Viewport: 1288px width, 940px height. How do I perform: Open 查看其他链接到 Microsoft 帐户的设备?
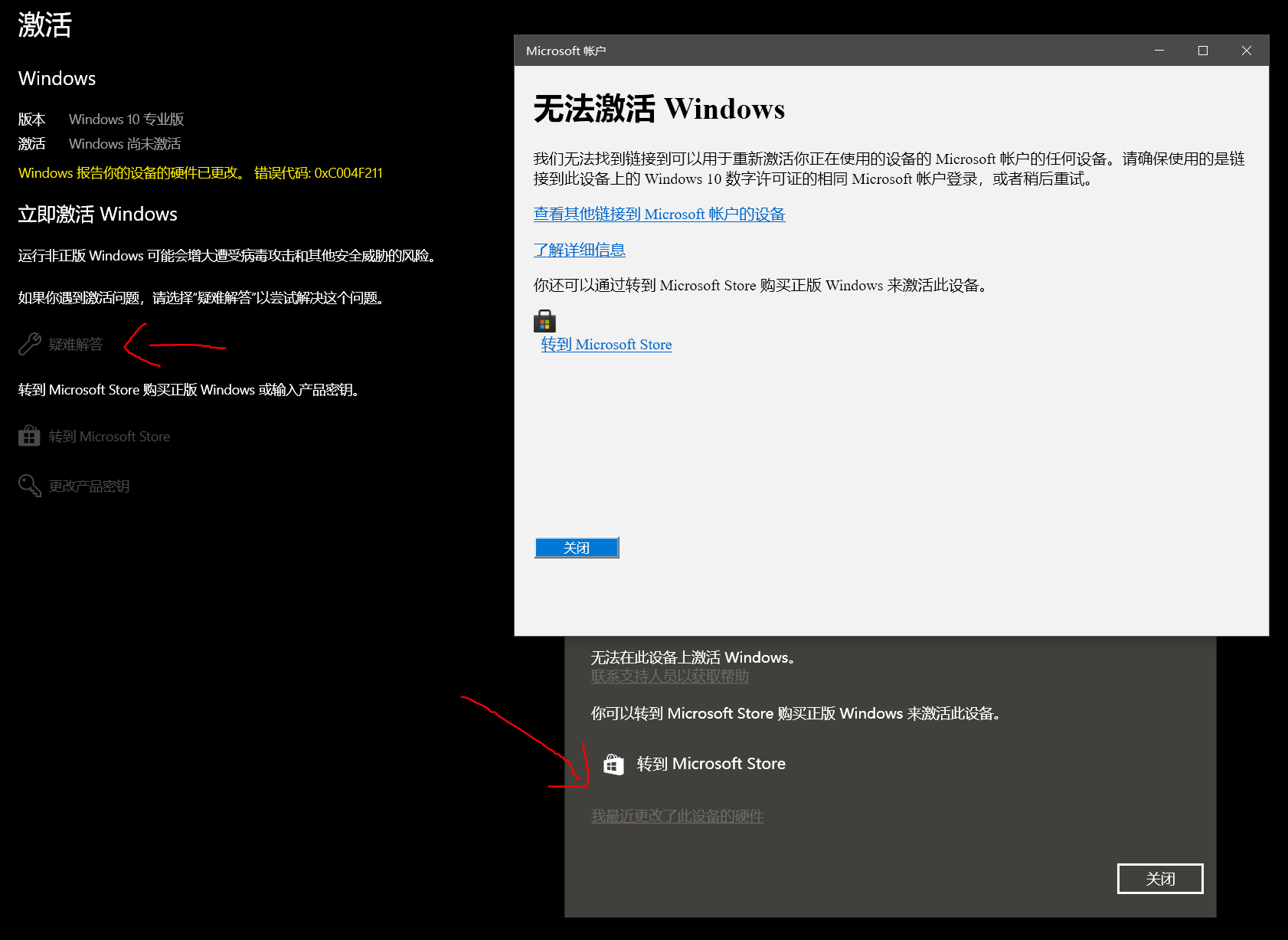pos(659,214)
